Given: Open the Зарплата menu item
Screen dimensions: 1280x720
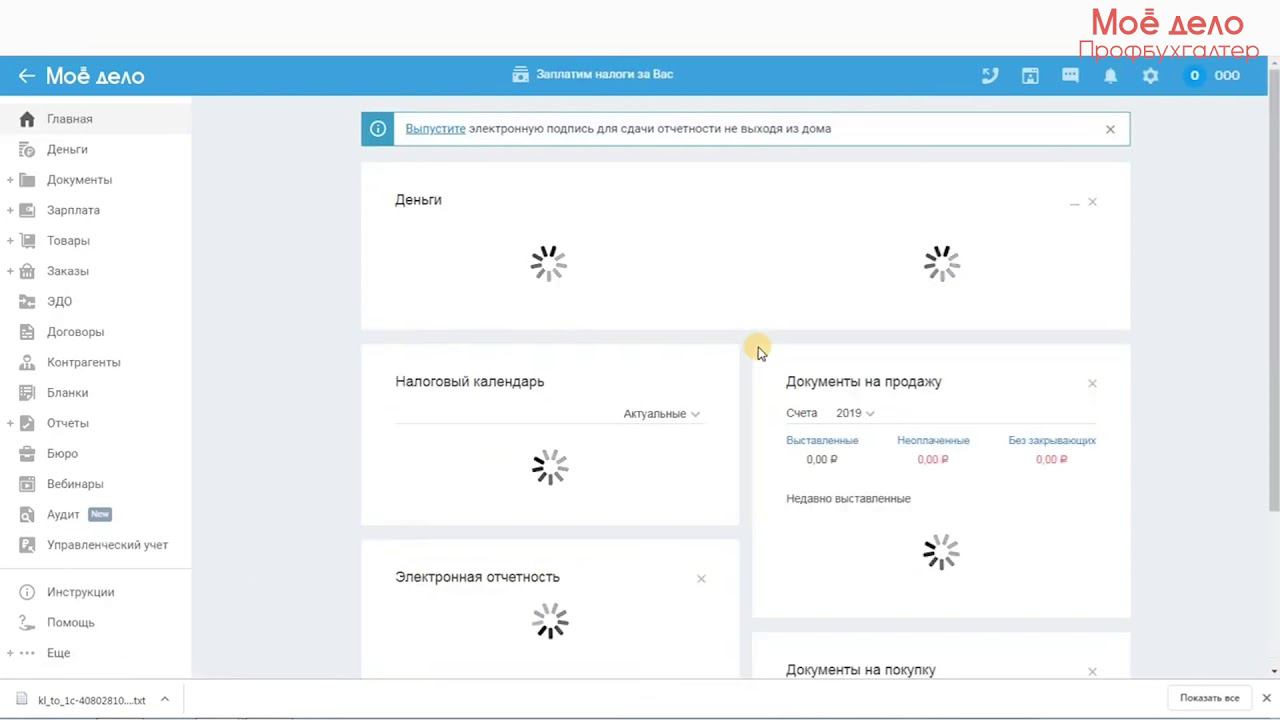Looking at the screenshot, I should [x=96, y=210].
